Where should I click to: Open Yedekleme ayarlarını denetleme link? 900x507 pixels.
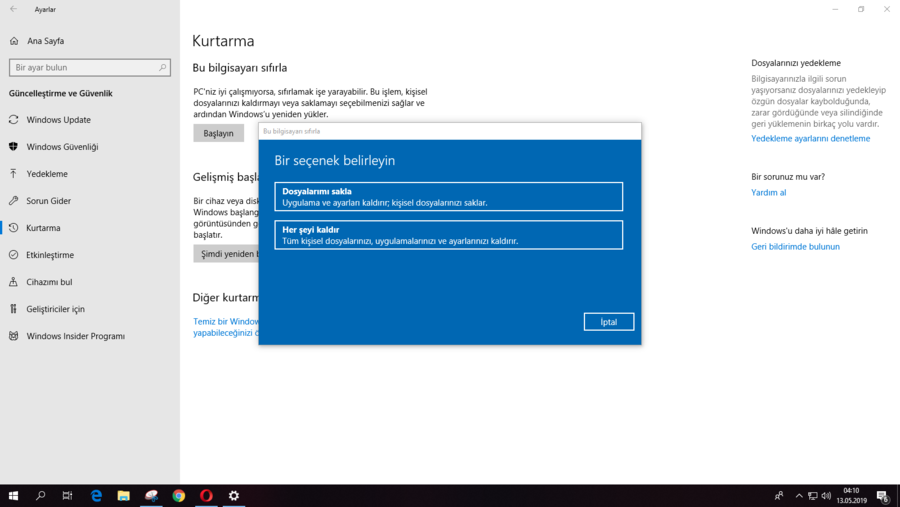810,138
